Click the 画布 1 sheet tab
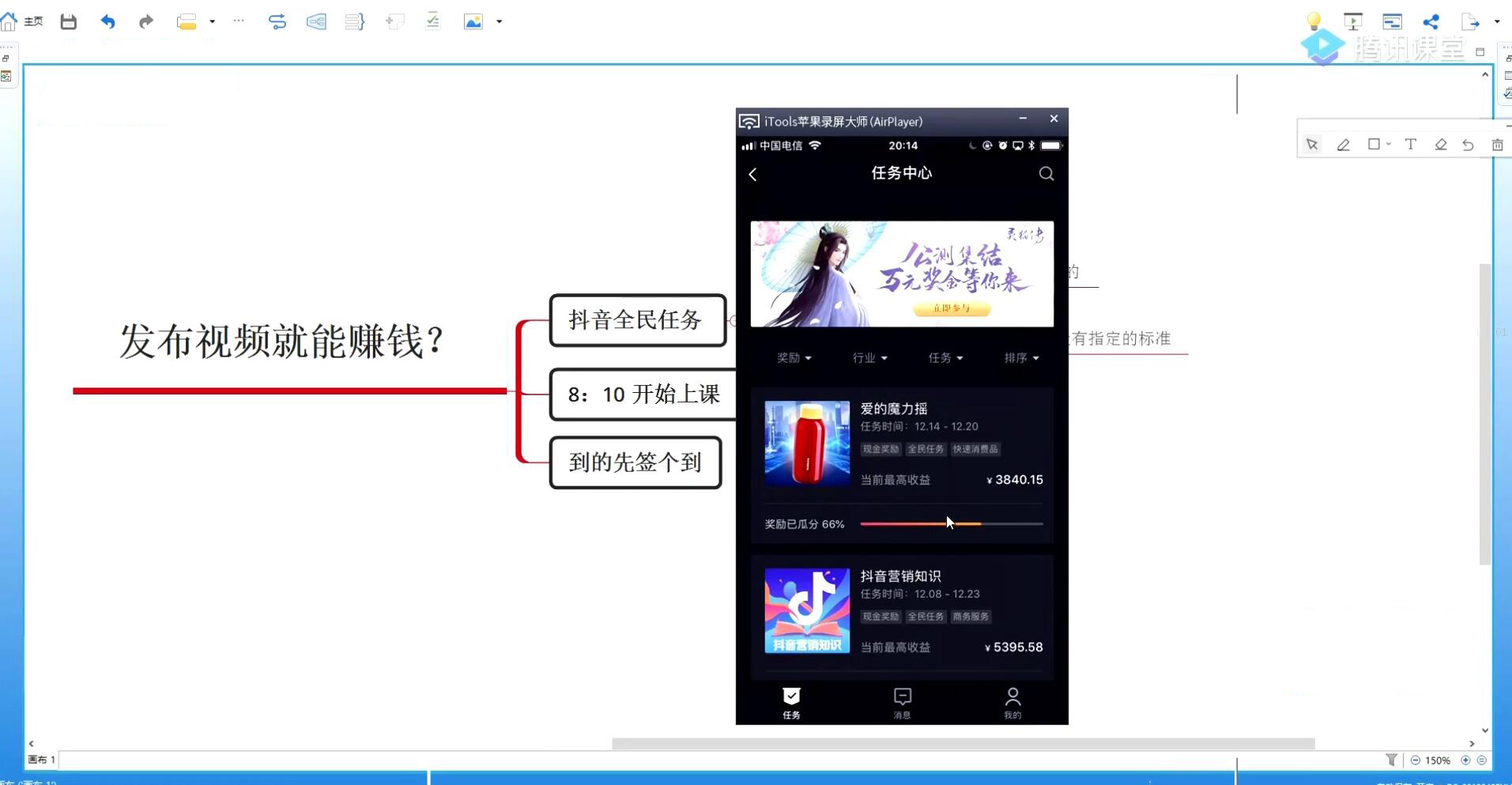The height and width of the screenshot is (785, 1512). click(42, 760)
